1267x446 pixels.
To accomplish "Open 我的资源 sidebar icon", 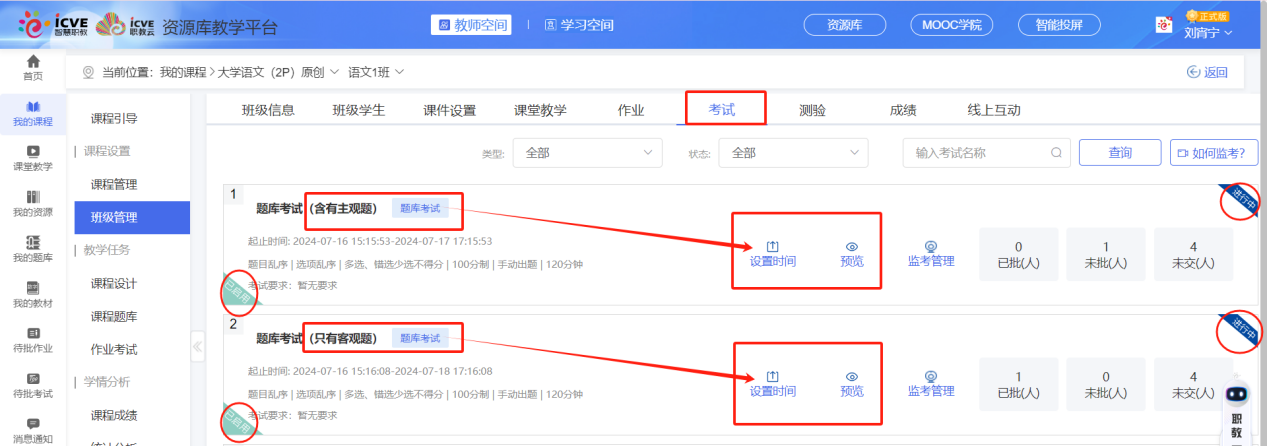I will pyautogui.click(x=33, y=196).
